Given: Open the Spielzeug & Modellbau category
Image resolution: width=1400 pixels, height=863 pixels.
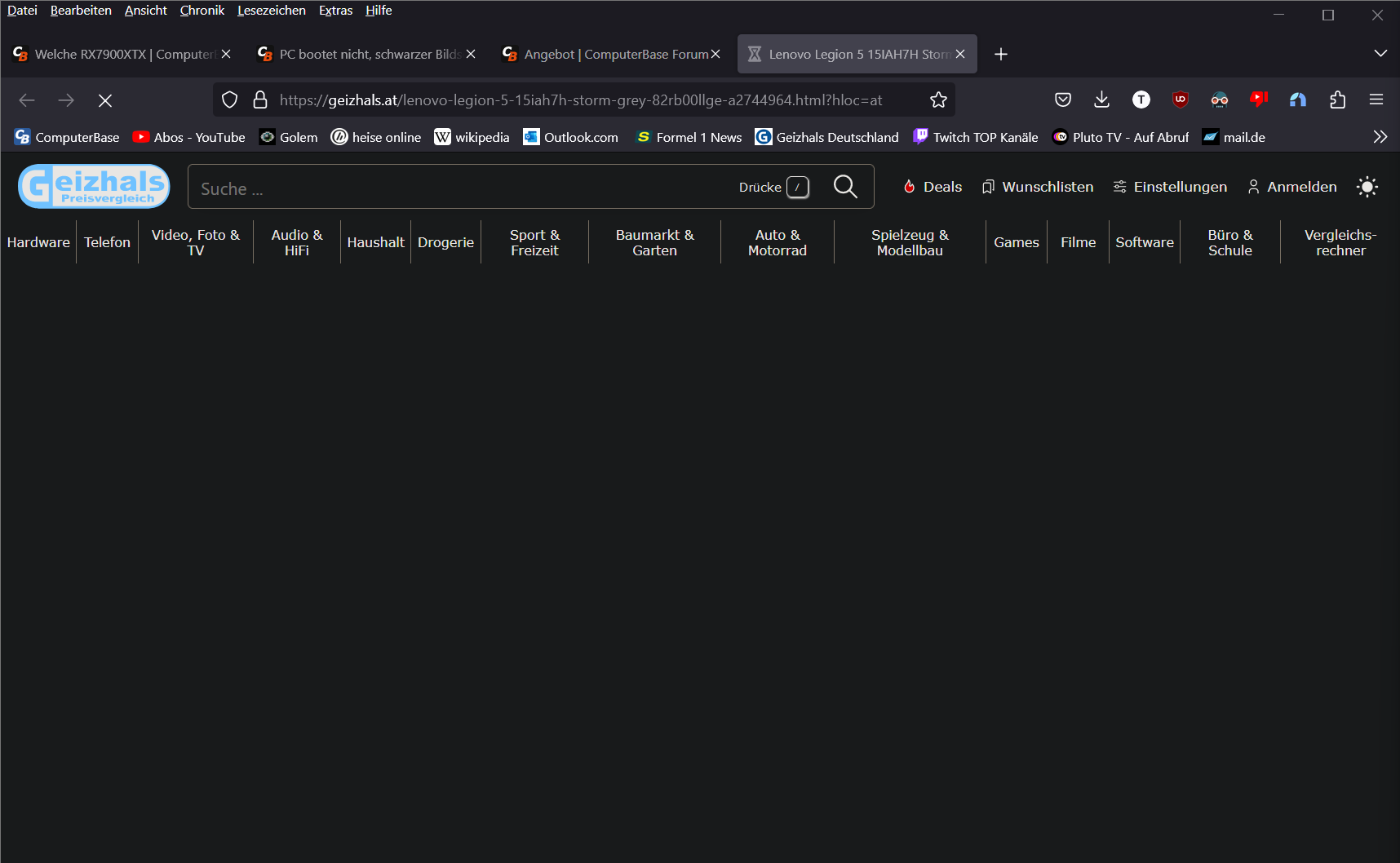Looking at the screenshot, I should 910,242.
